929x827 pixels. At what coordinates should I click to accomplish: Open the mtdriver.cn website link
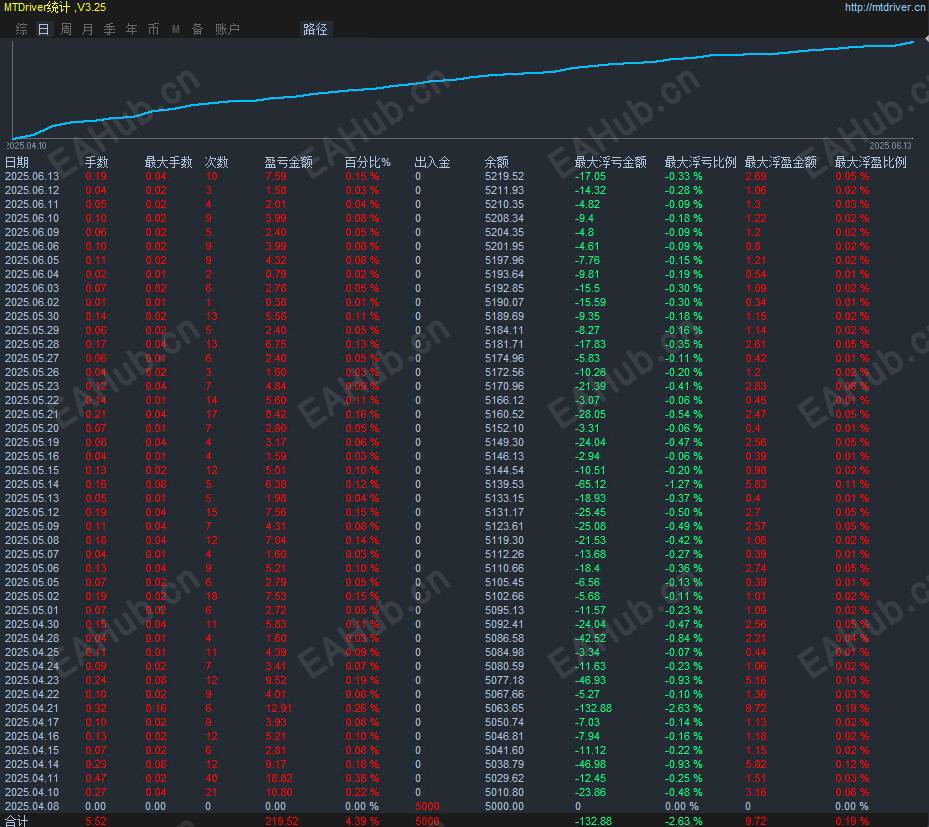tap(884, 7)
